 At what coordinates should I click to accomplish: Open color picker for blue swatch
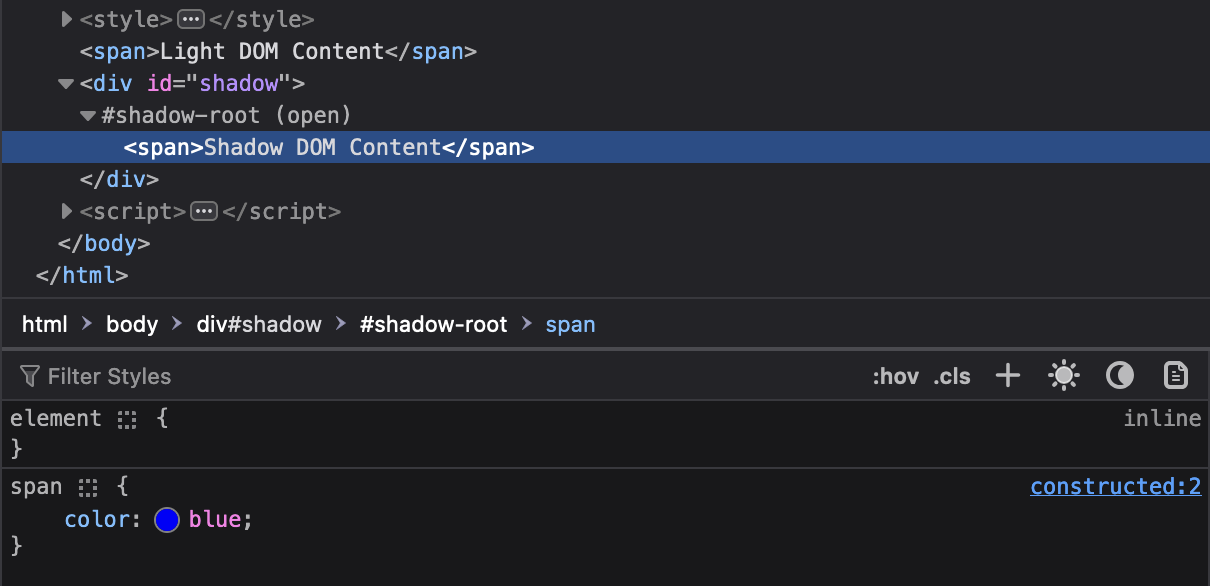167,520
